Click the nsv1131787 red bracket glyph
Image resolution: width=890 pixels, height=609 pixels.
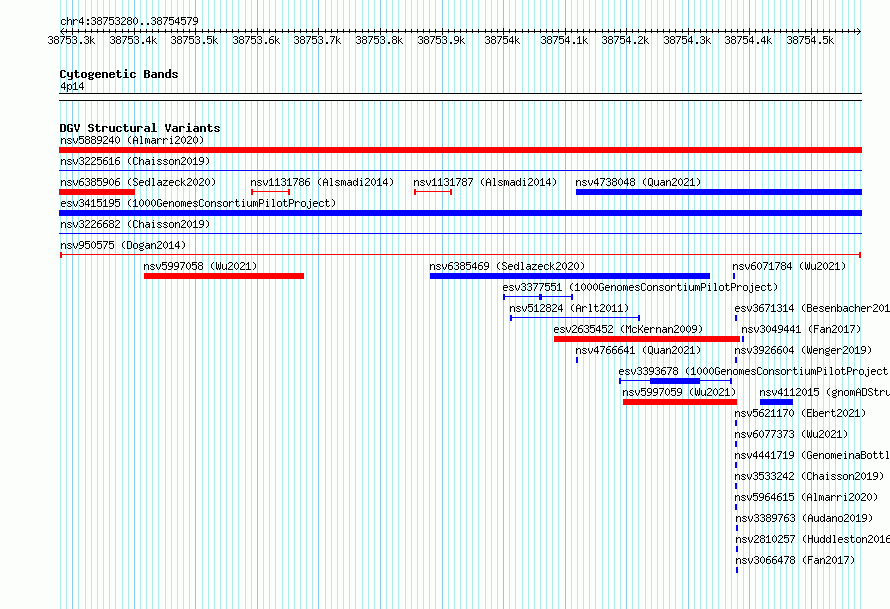point(433,192)
